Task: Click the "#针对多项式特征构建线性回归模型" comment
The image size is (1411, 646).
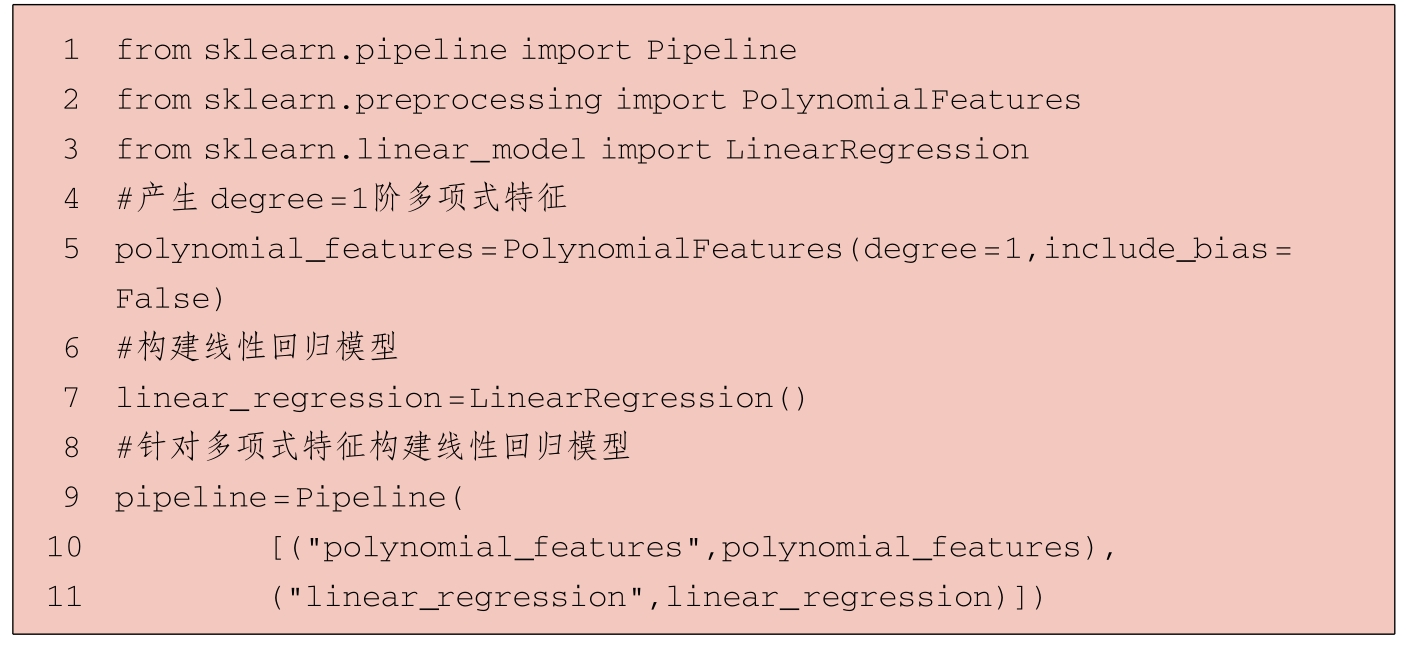Action: (x=373, y=448)
